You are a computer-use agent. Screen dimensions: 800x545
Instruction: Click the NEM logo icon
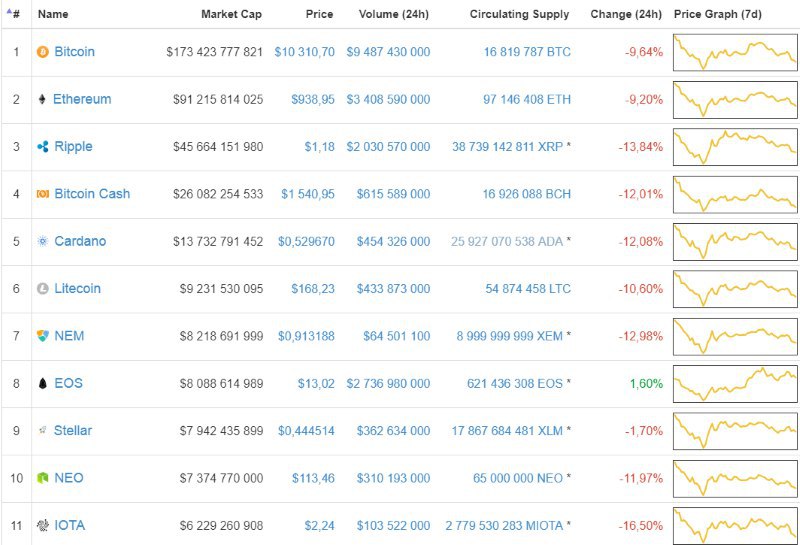42,336
